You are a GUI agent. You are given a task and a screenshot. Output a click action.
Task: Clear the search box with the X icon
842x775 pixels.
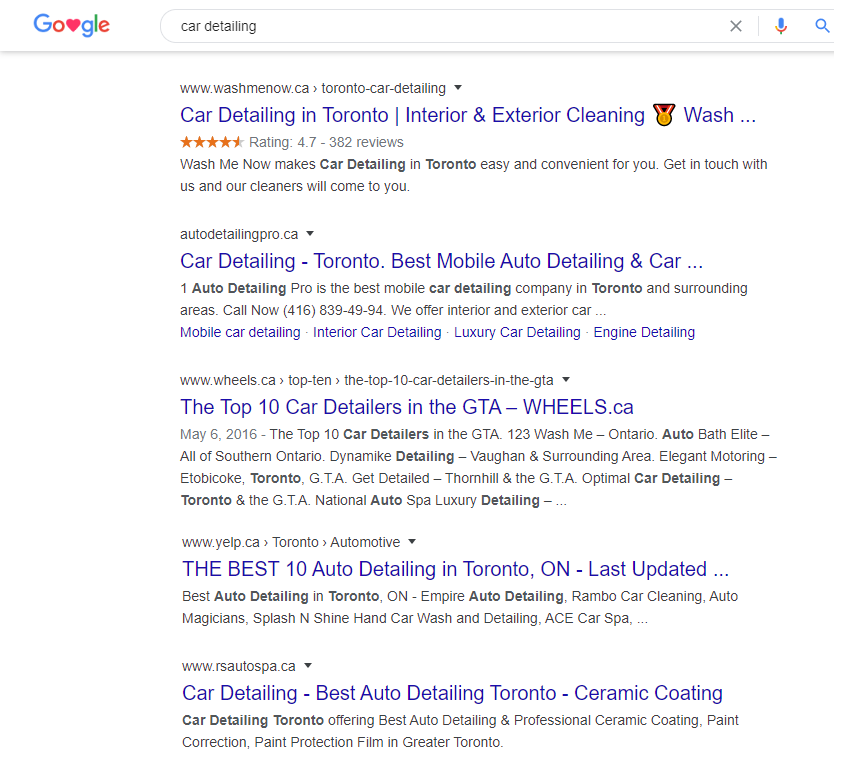click(736, 26)
